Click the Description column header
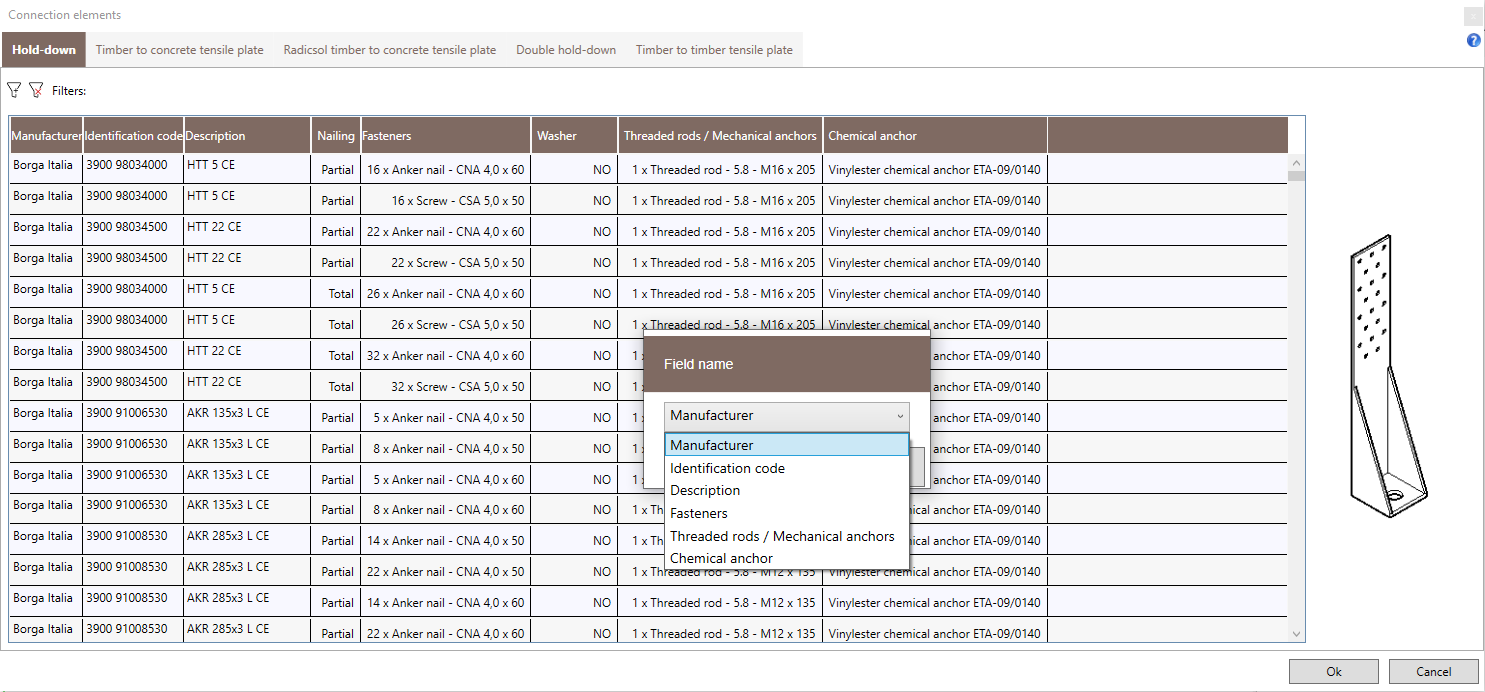 [x=248, y=135]
